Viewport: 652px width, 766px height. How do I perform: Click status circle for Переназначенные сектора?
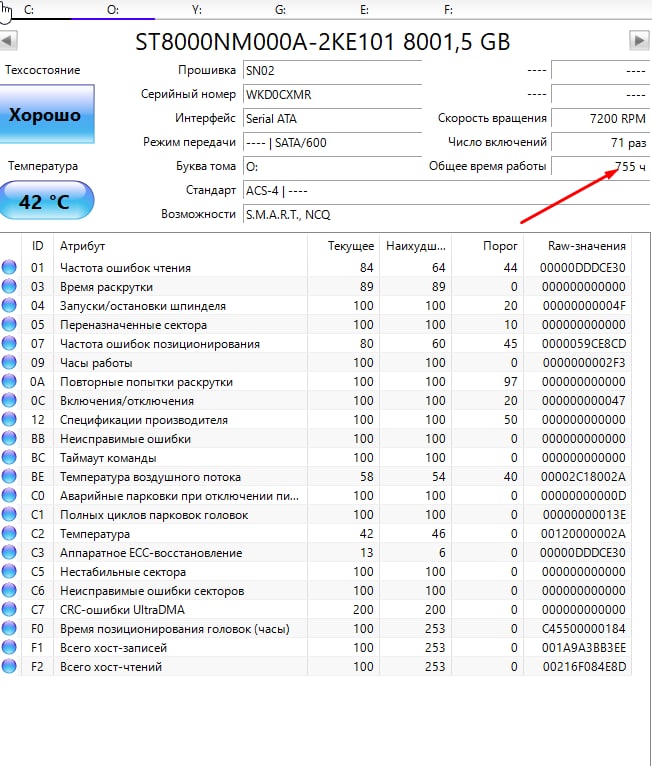coord(9,324)
